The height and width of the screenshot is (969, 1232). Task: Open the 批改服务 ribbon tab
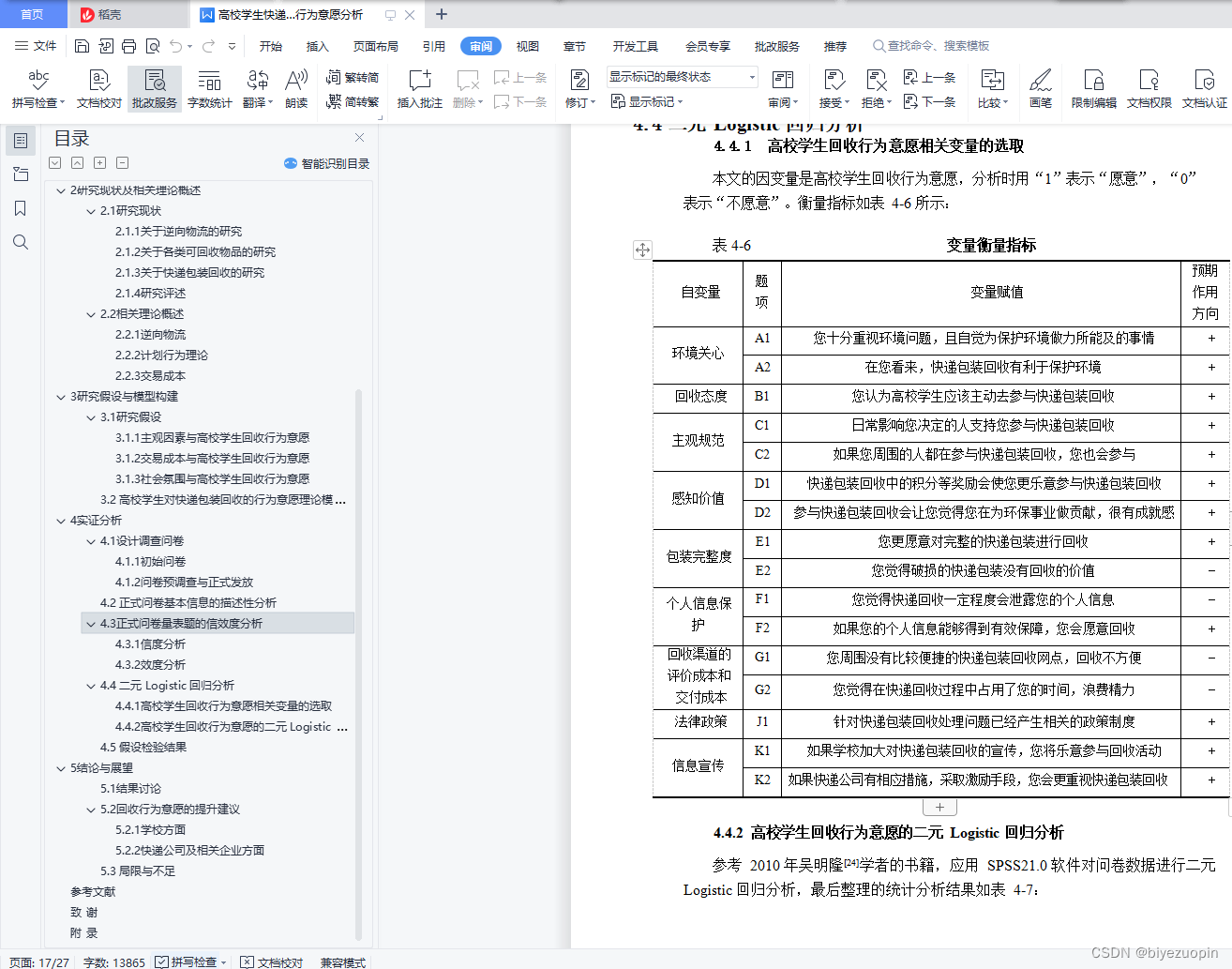tap(777, 46)
